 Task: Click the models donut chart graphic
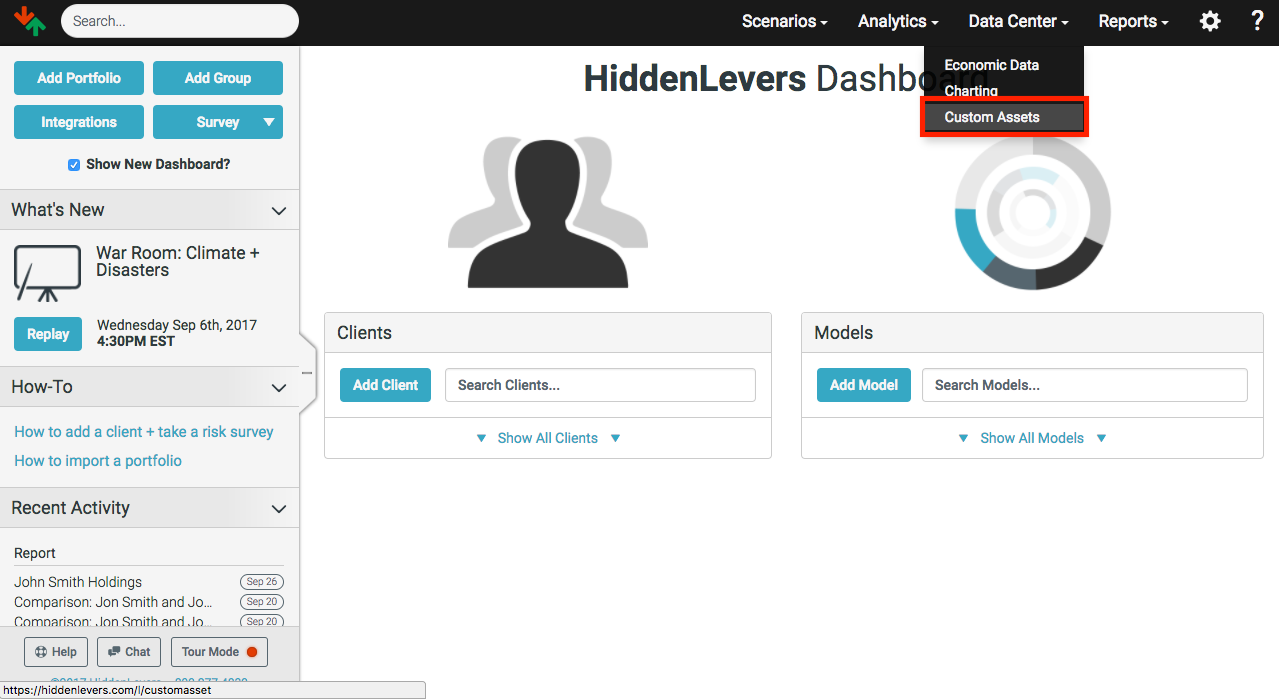coord(1032,212)
